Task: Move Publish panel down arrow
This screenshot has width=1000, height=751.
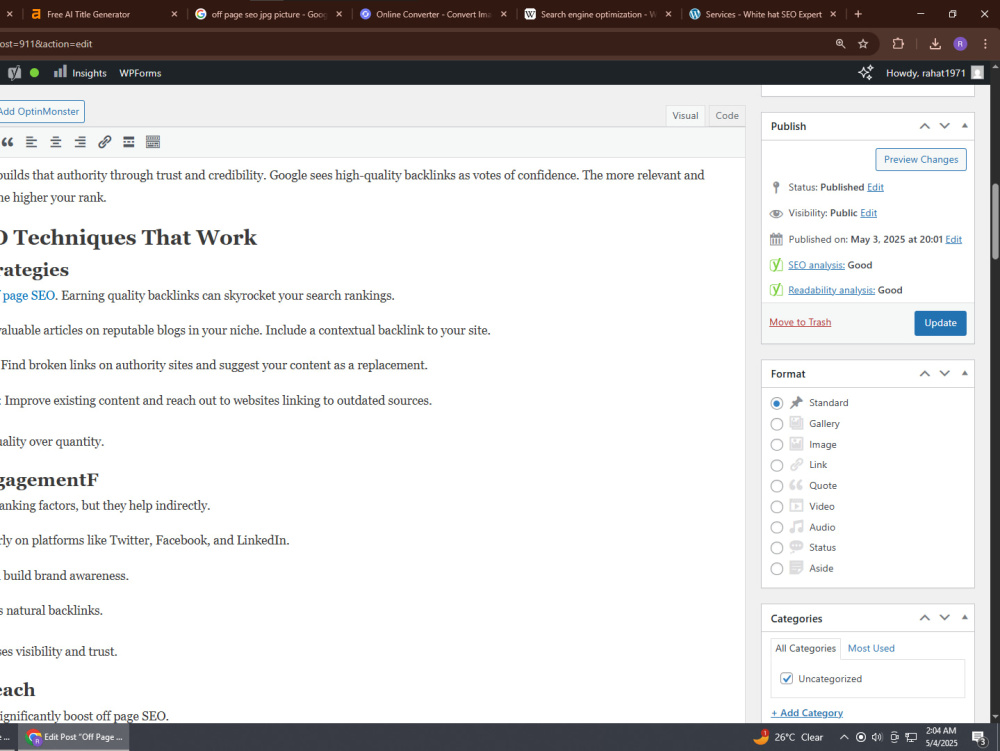Action: click(x=945, y=126)
